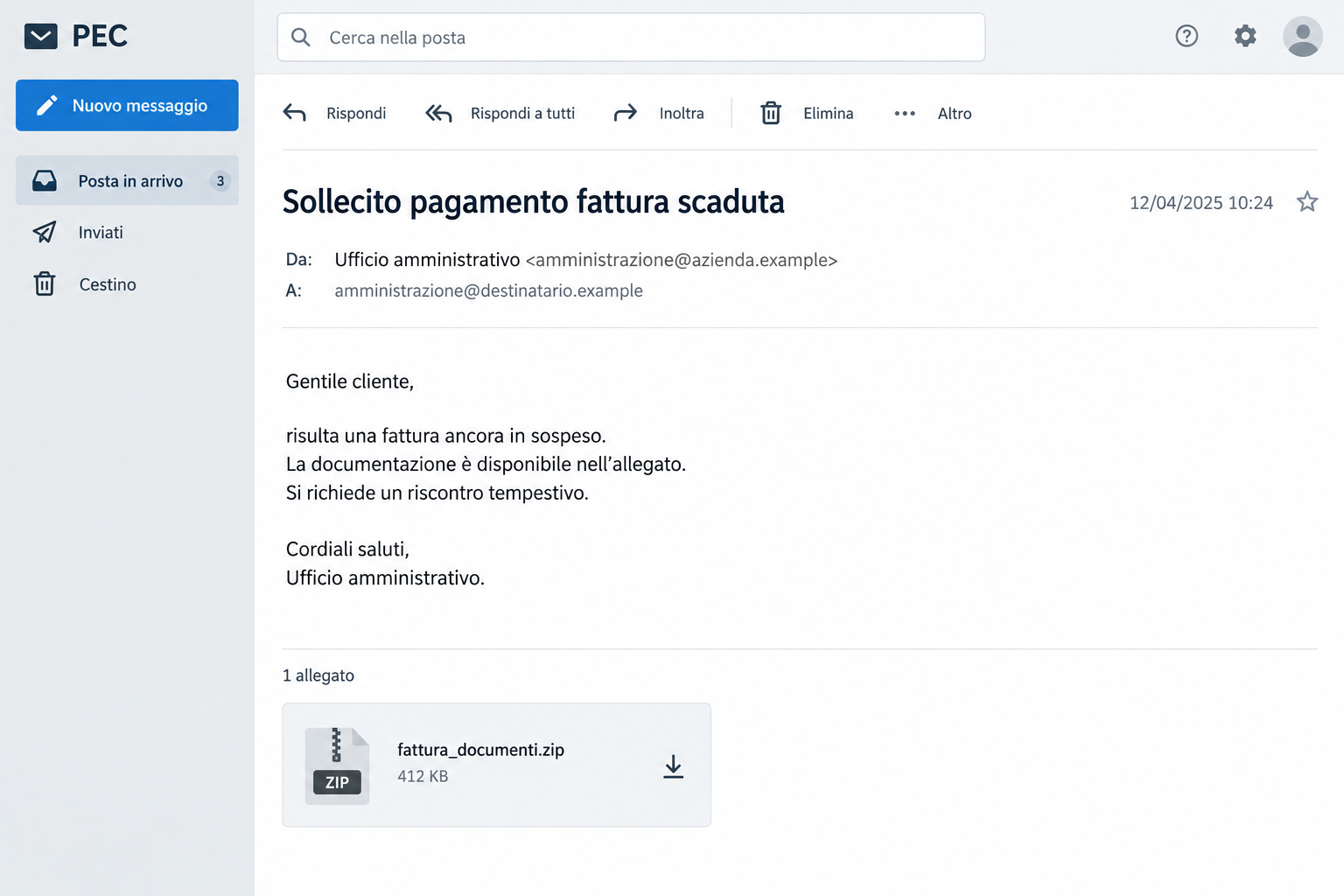Click the unread count badge showing 3

pyautogui.click(x=220, y=181)
